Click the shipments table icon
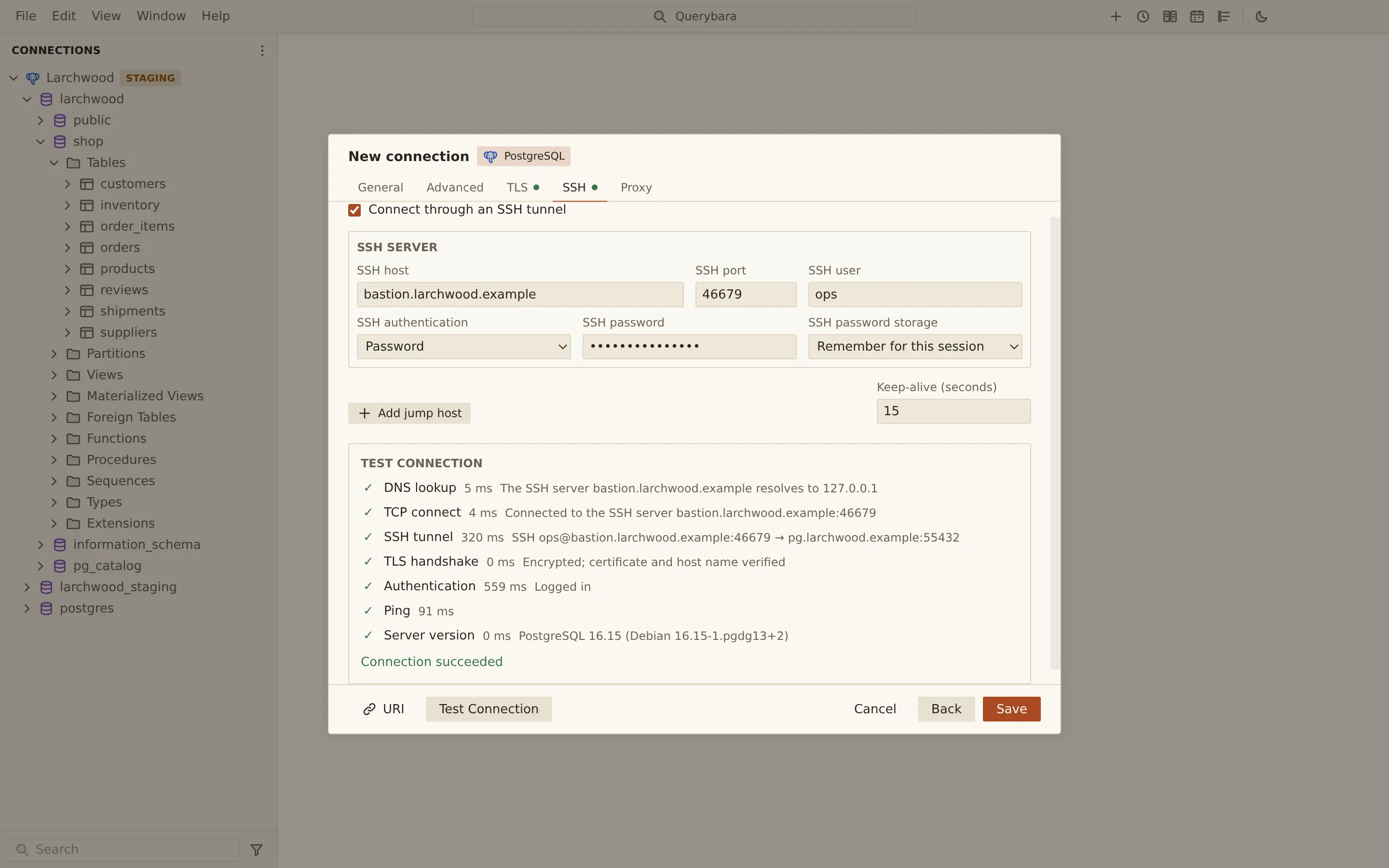The image size is (1389, 868). point(87,312)
